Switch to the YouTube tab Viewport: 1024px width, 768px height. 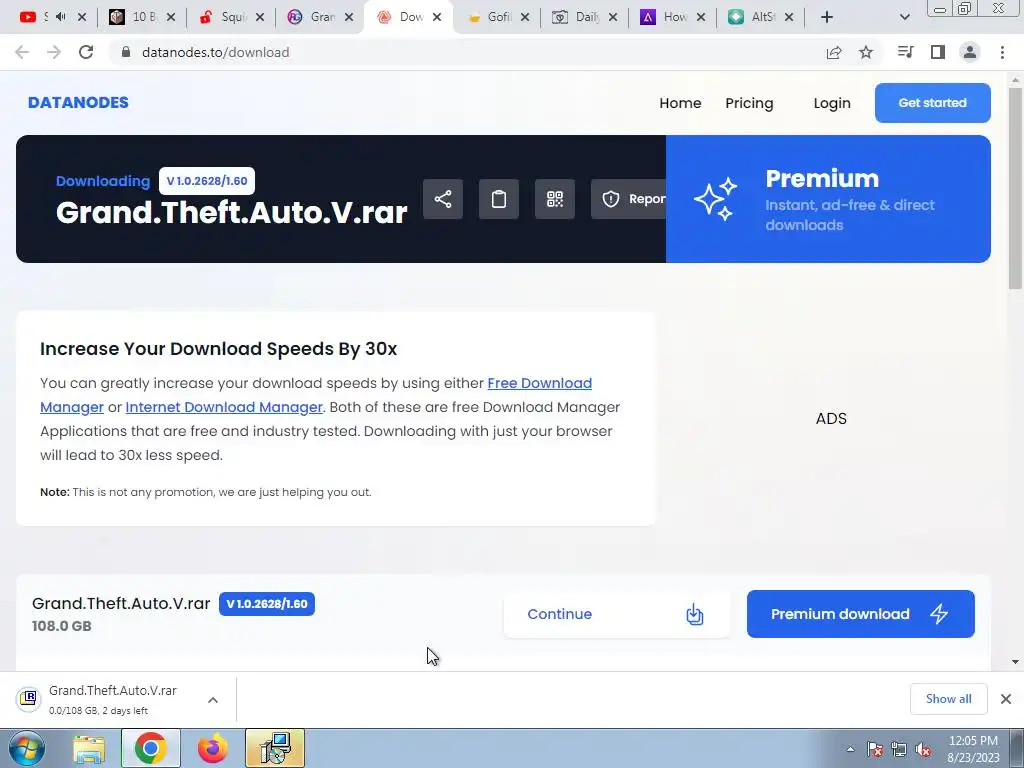(x=34, y=17)
